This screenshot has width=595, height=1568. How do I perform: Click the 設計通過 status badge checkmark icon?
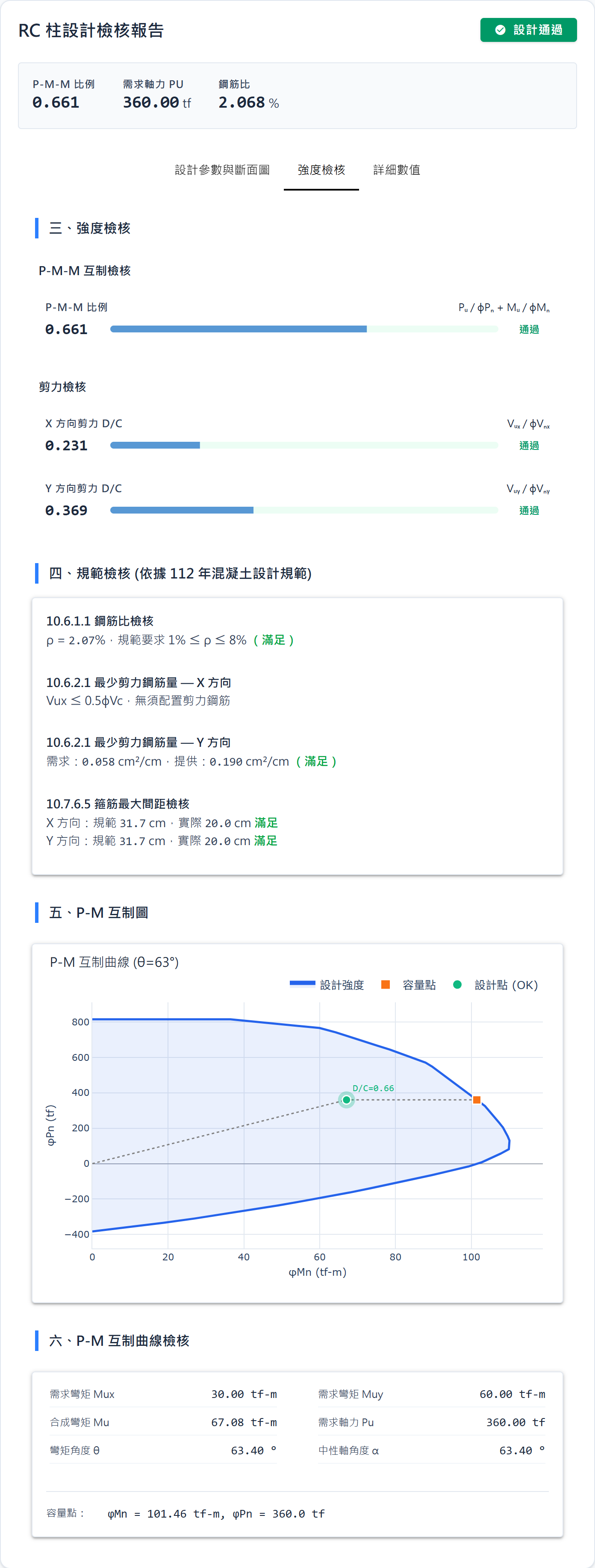501,29
